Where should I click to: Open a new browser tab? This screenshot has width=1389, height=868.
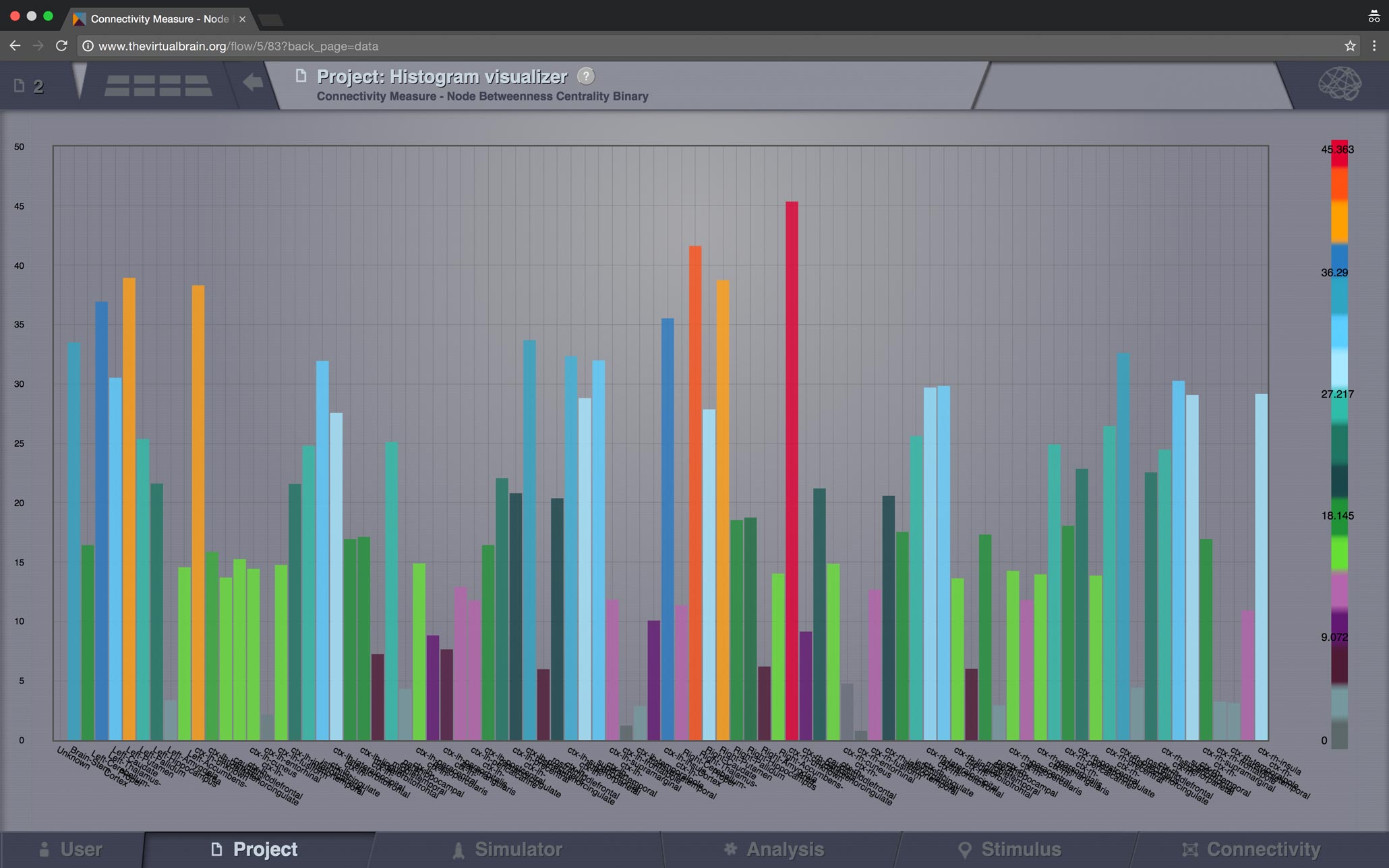pos(271,20)
